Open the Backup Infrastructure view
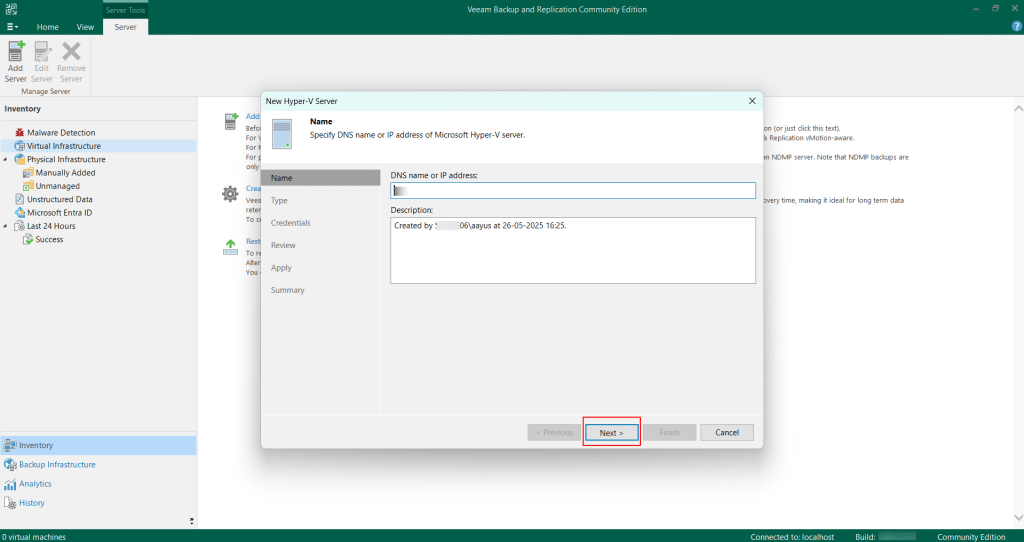 tap(57, 465)
